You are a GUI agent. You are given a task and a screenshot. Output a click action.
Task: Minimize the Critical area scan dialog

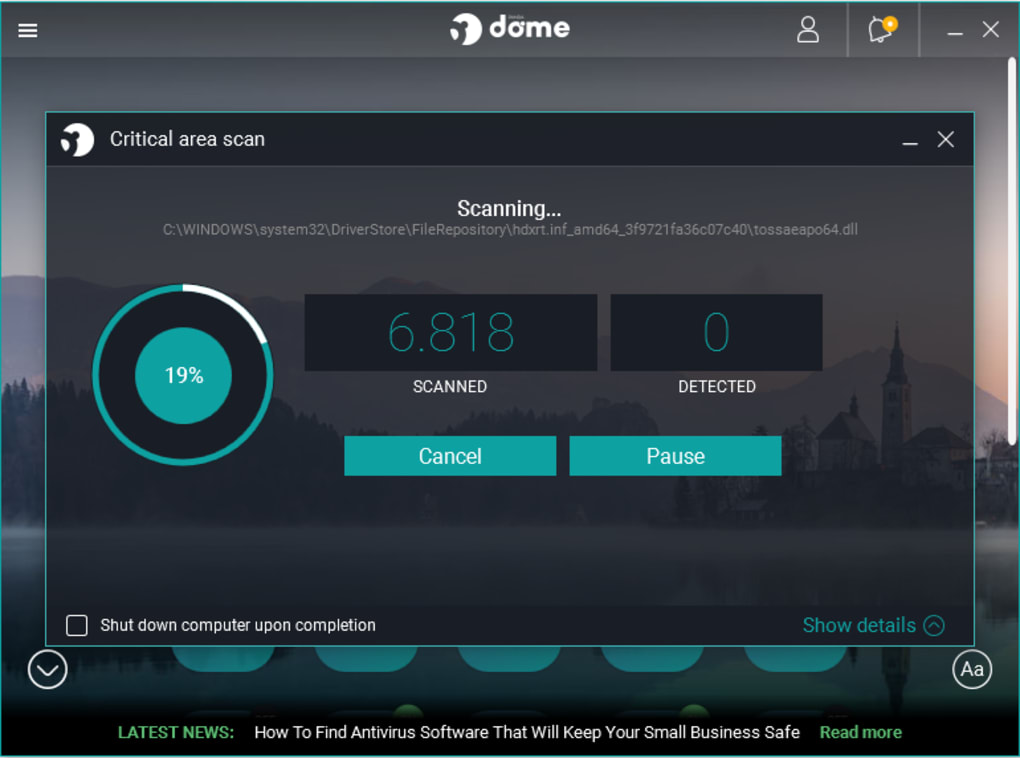tap(909, 141)
